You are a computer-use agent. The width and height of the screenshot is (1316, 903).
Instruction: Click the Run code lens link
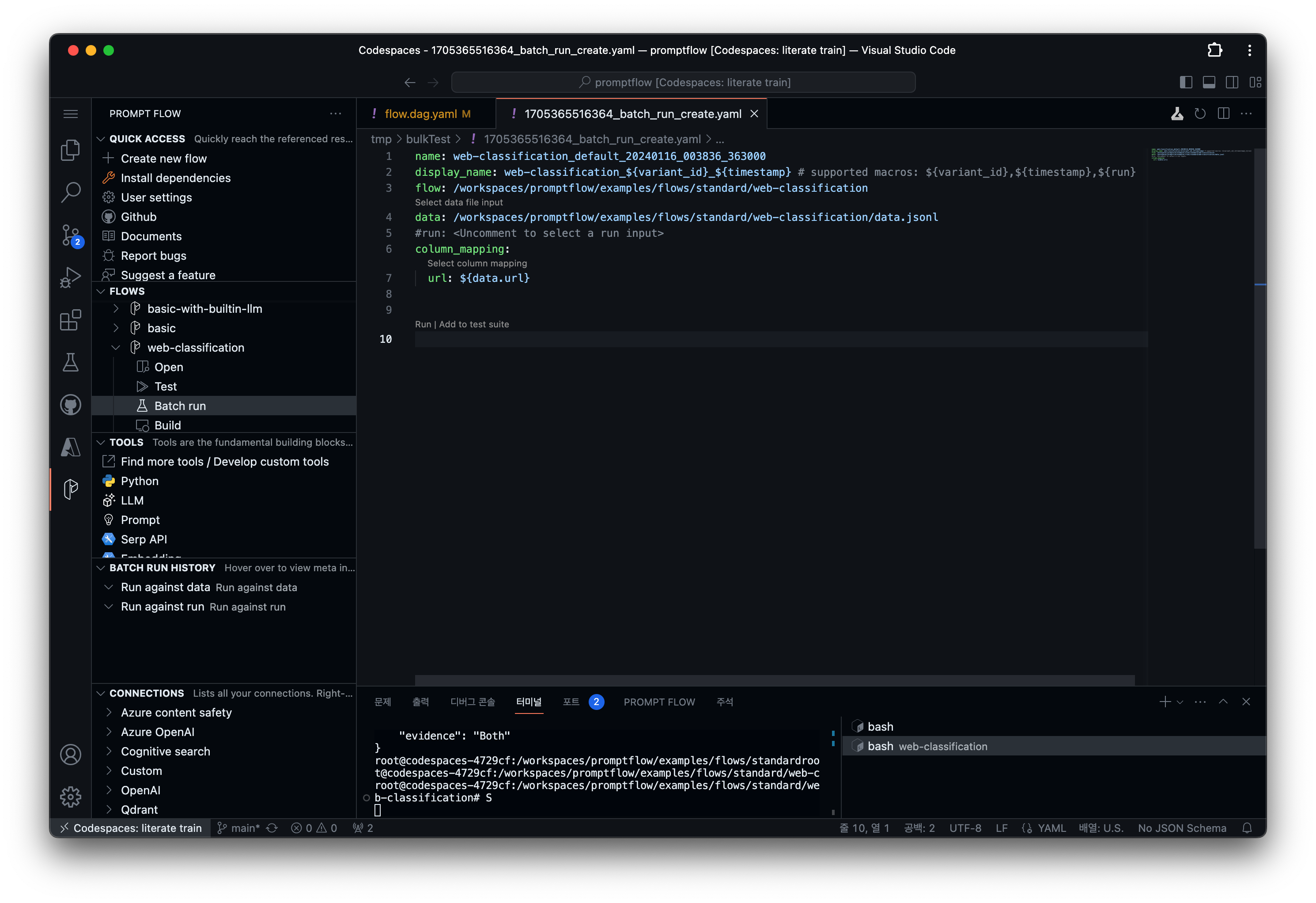[423, 325]
